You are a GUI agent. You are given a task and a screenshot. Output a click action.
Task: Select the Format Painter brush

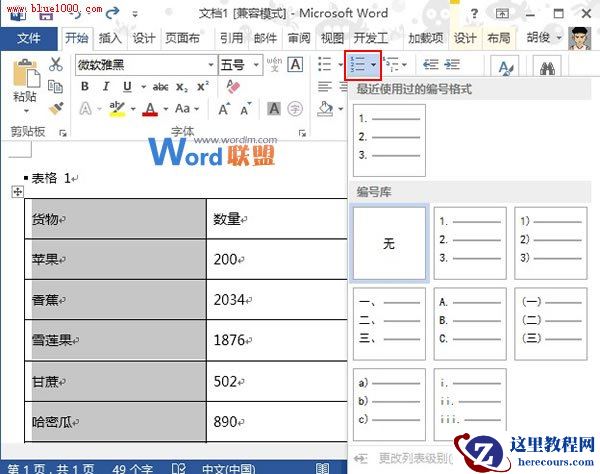56,109
